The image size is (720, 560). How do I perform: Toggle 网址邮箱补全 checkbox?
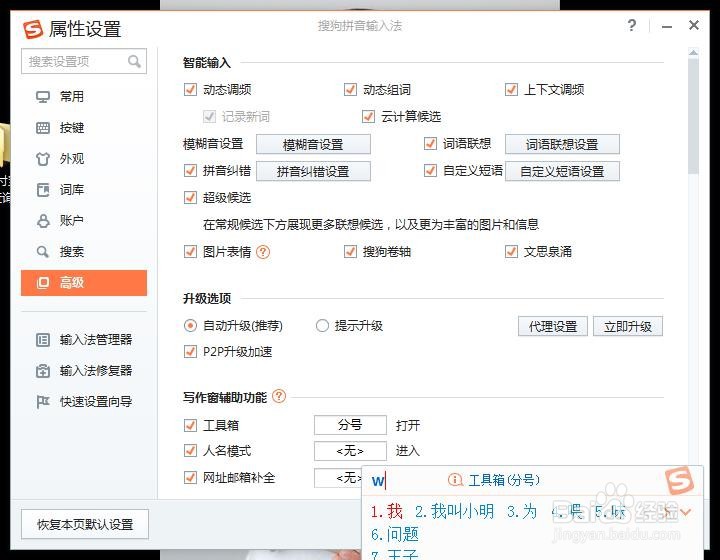[x=190, y=478]
